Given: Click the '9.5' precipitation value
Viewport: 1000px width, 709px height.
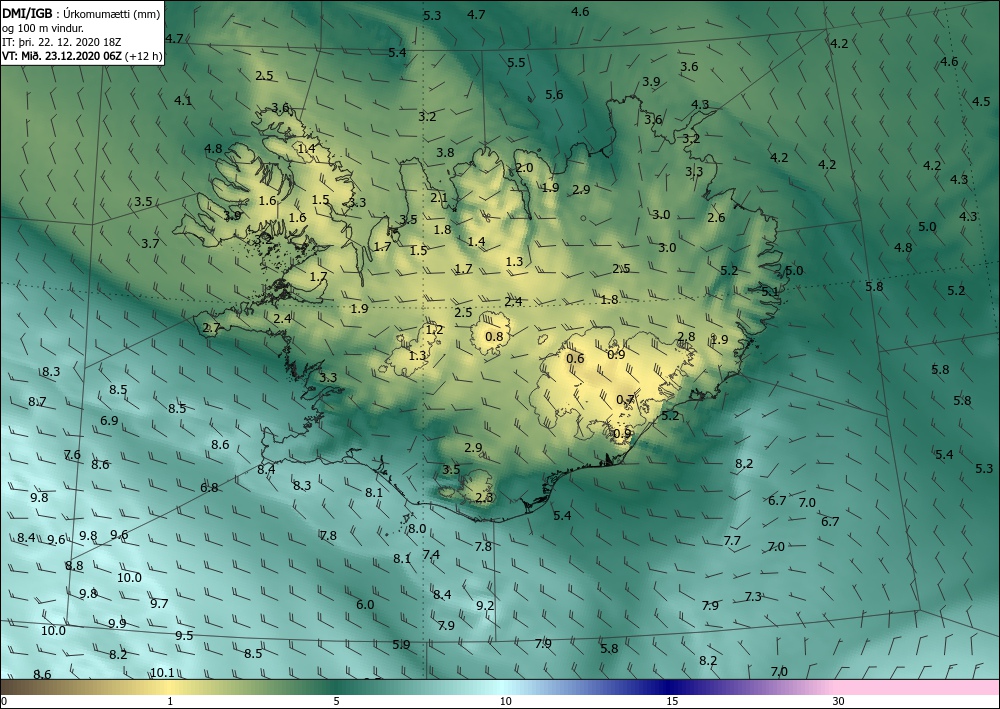Looking at the screenshot, I should 184,636.
